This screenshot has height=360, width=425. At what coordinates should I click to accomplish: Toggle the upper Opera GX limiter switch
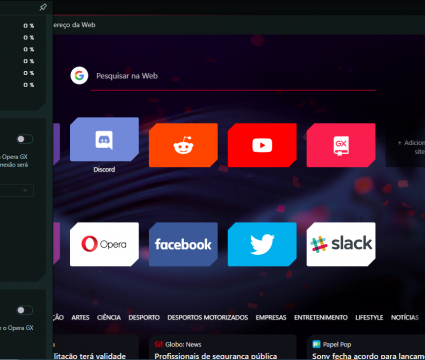pyautogui.click(x=25, y=139)
